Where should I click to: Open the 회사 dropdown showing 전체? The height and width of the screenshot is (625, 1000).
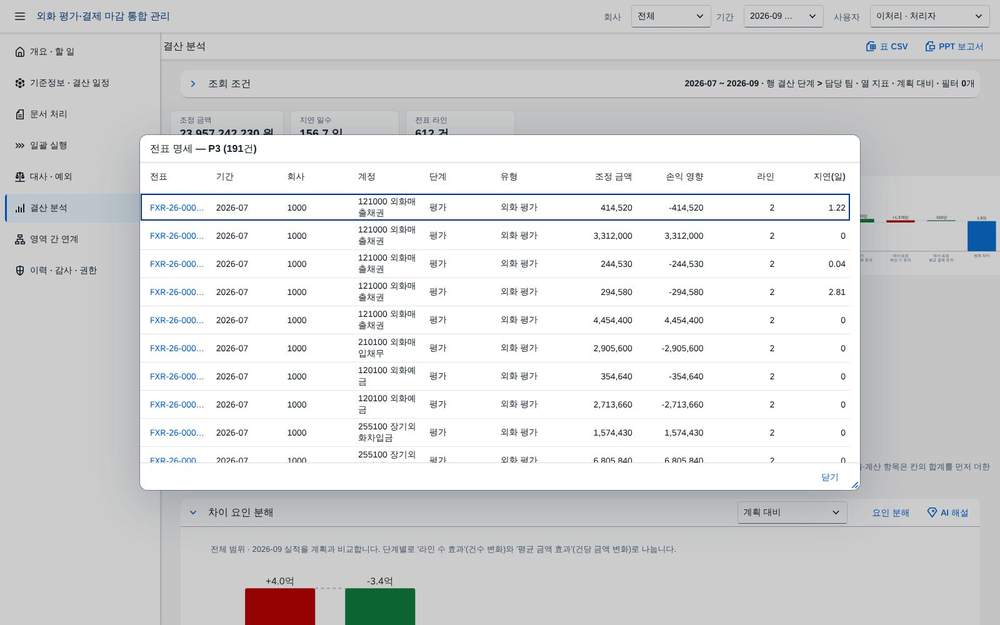pos(670,16)
